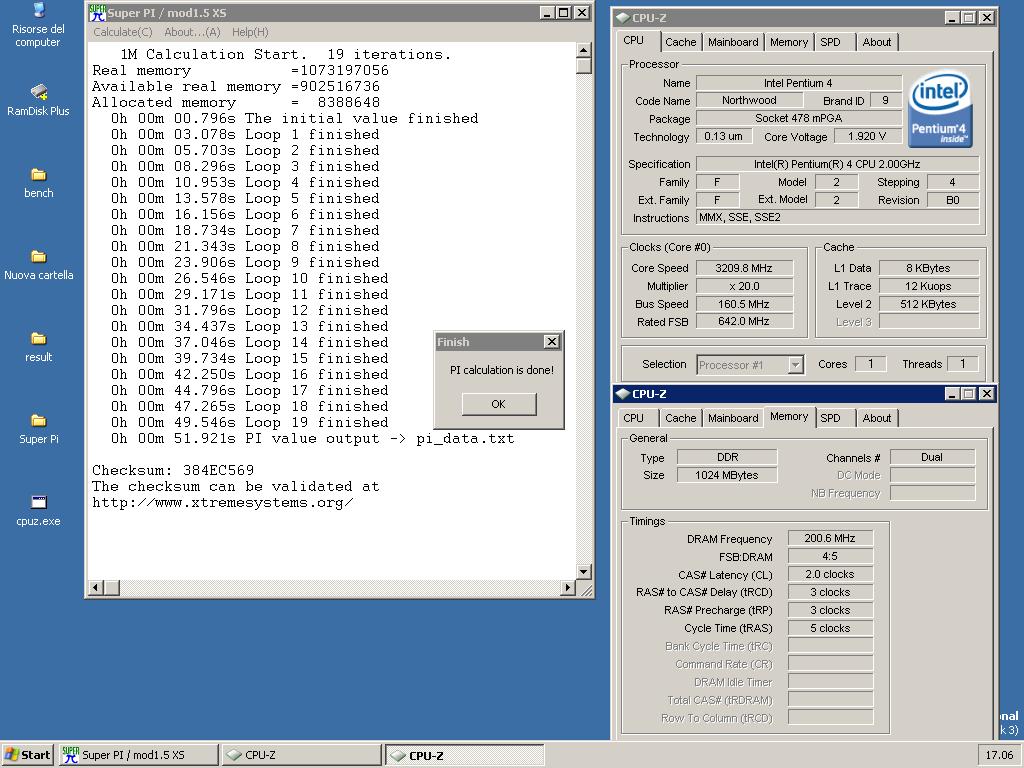Switch to Cache tab in upper CPU-Z
1024x768 pixels.
point(680,42)
